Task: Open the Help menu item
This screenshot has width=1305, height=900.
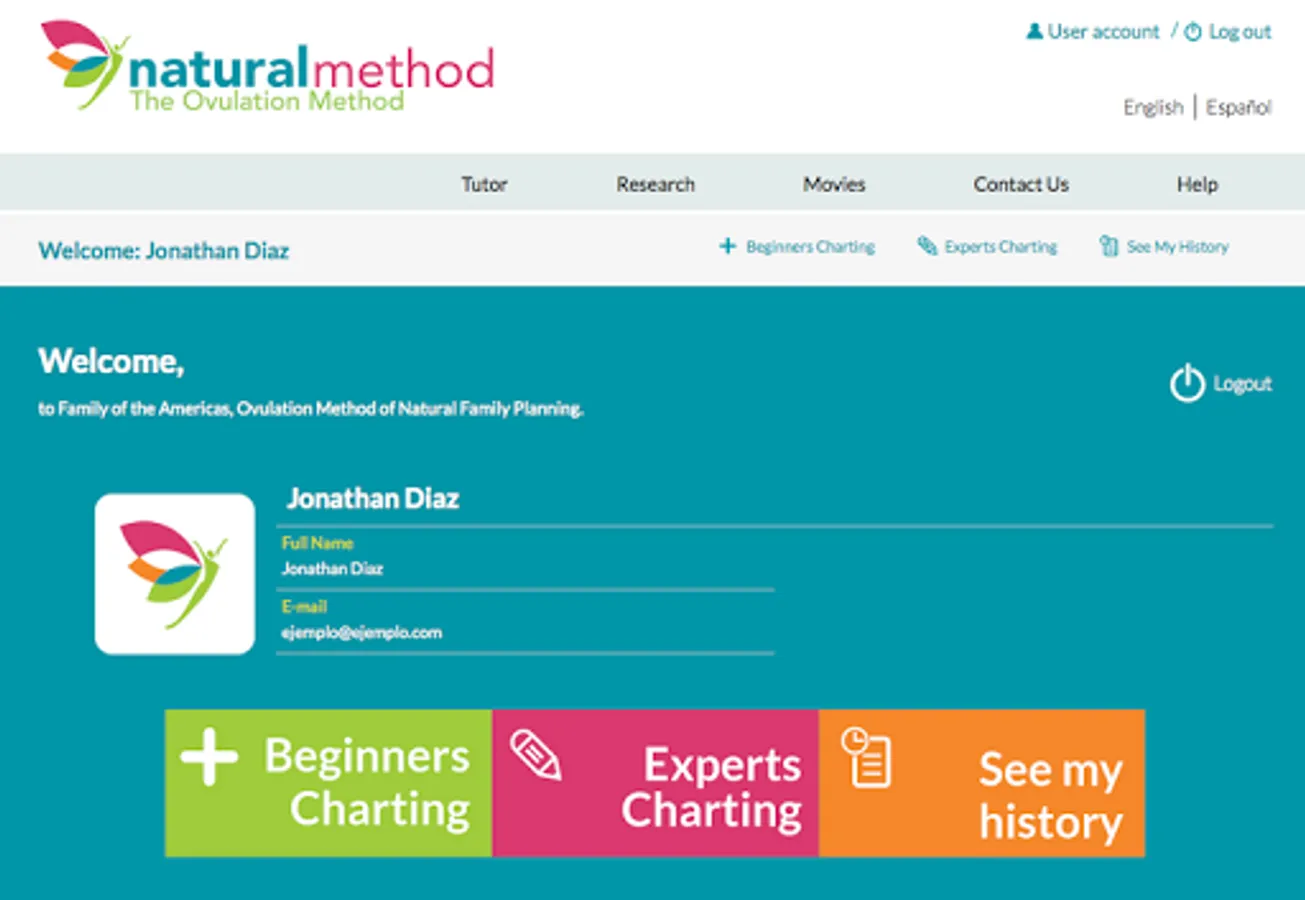Action: pyautogui.click(x=1197, y=184)
